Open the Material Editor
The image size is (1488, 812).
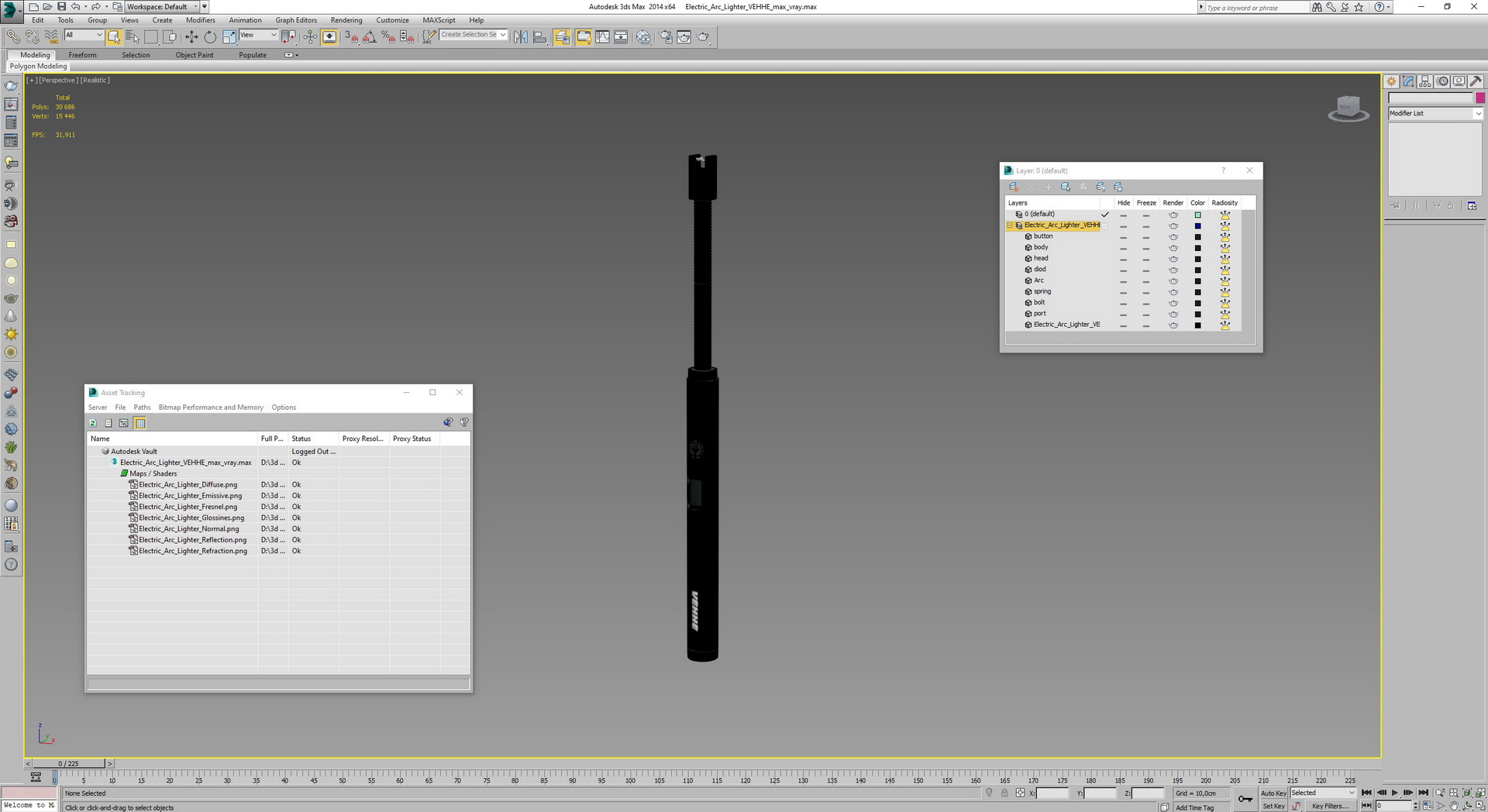click(x=643, y=36)
